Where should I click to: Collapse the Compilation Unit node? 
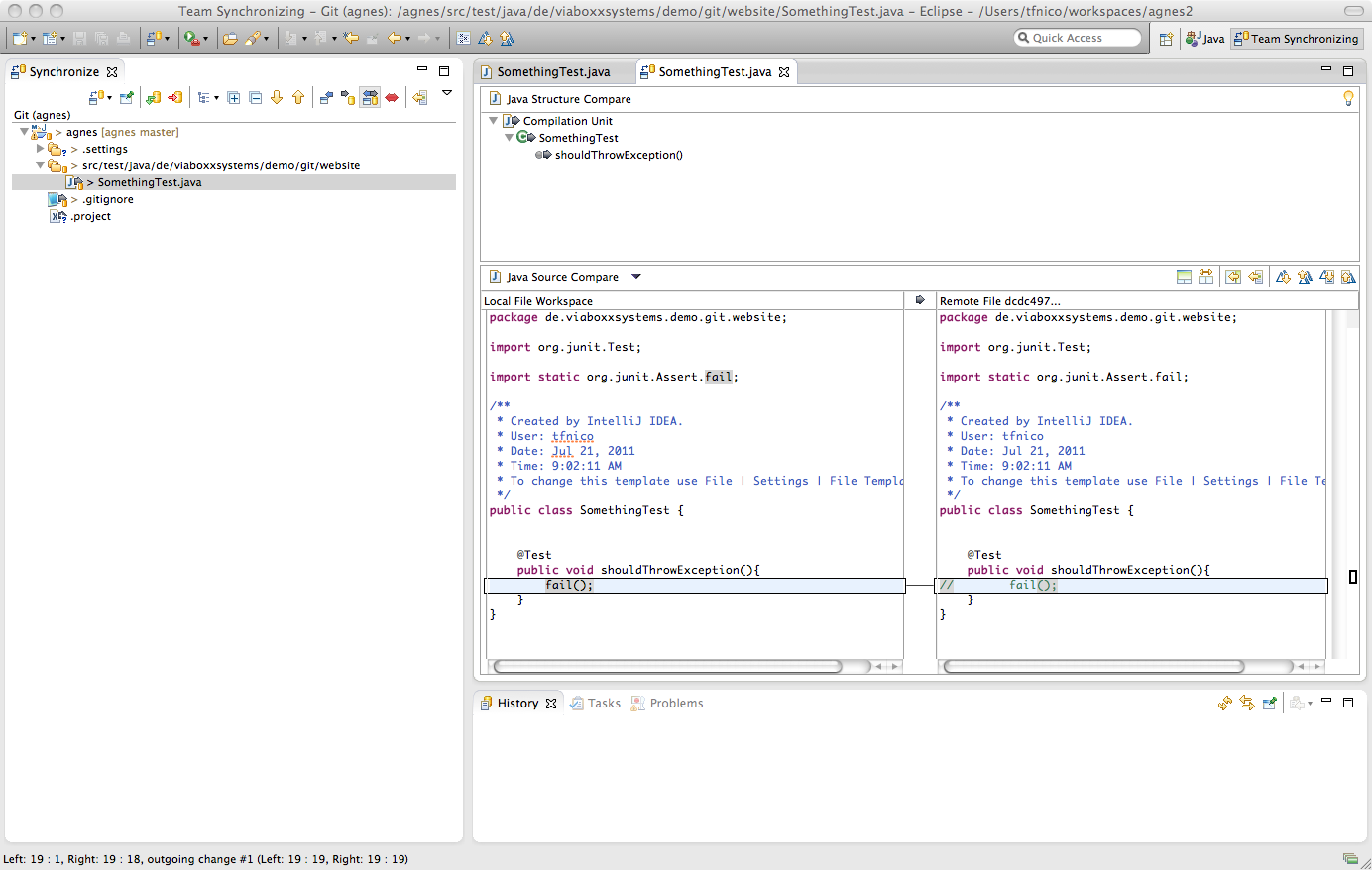coord(493,121)
